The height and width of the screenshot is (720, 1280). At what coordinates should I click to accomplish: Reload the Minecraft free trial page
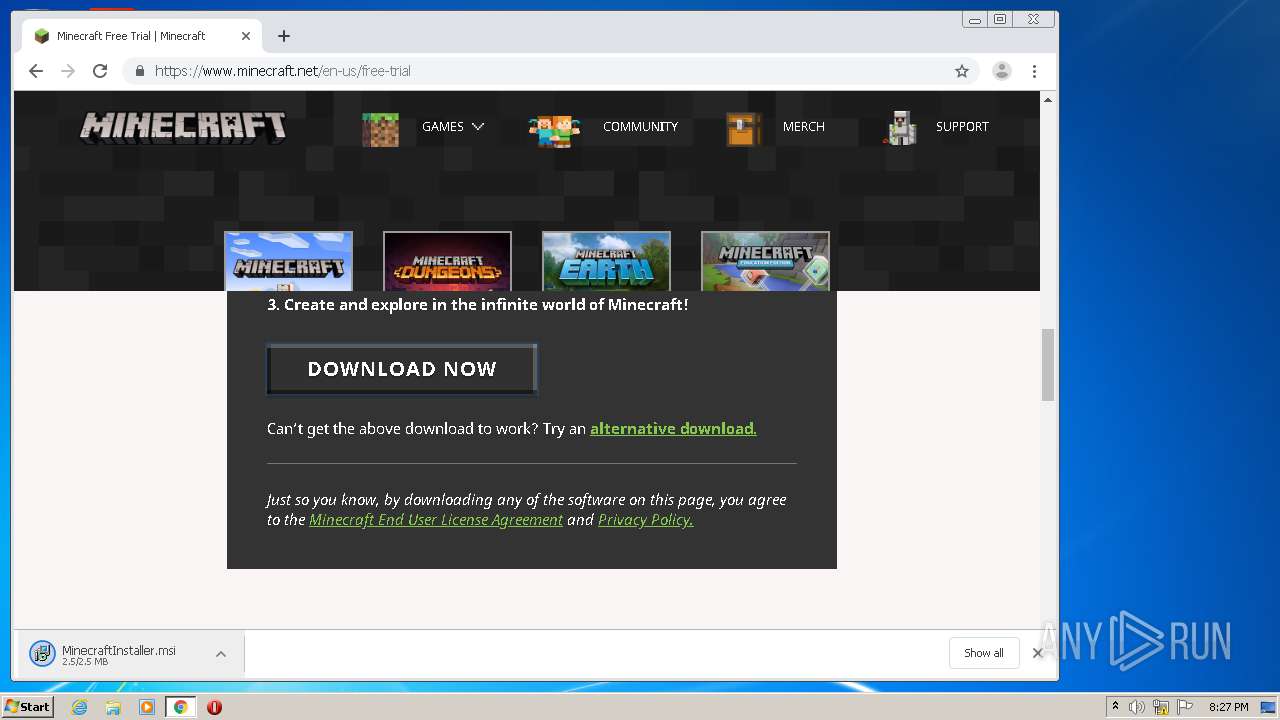pos(100,71)
